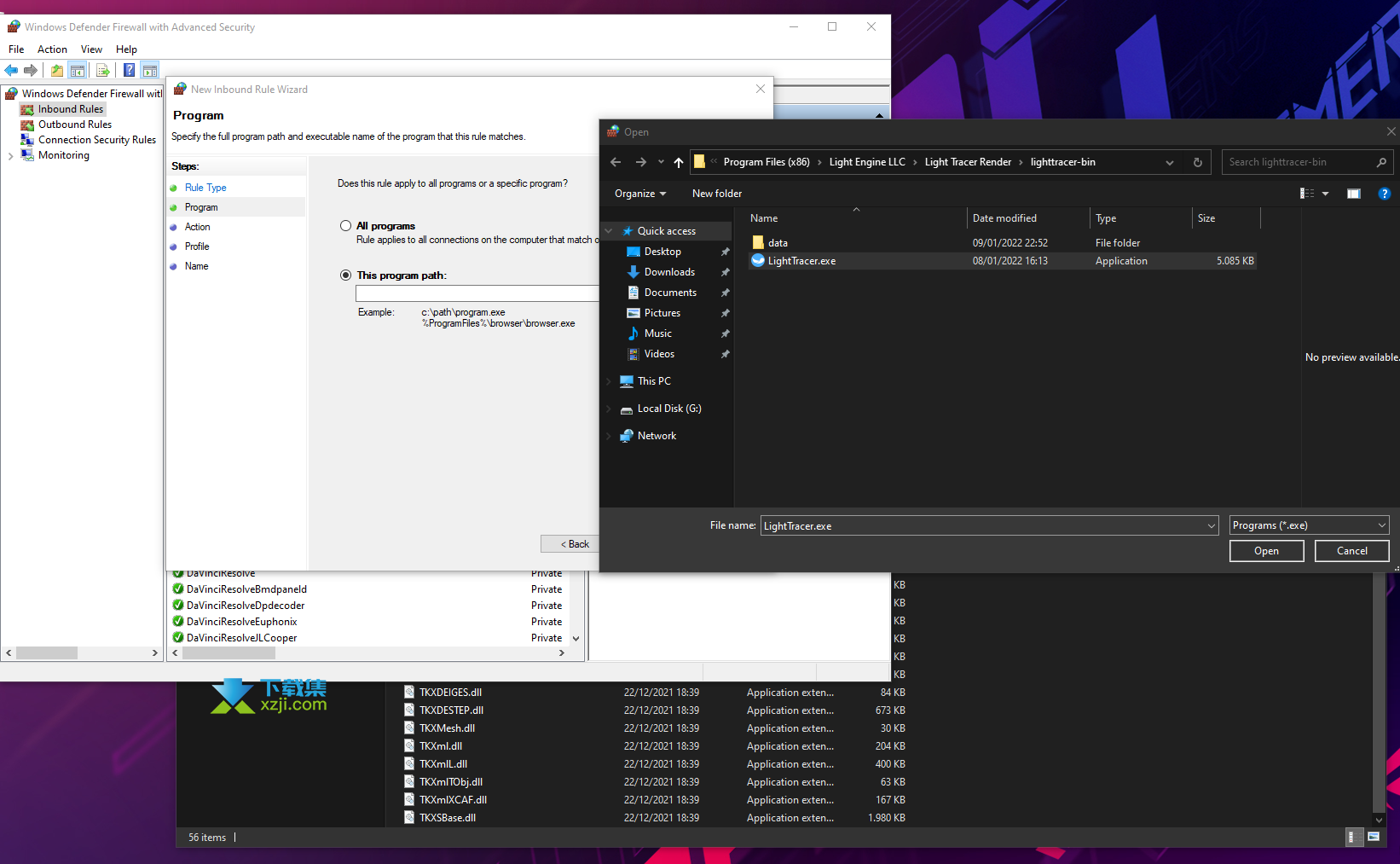This screenshot has height=864, width=1400.
Task: Select the LightTracer.exe application file
Action: point(1002,261)
